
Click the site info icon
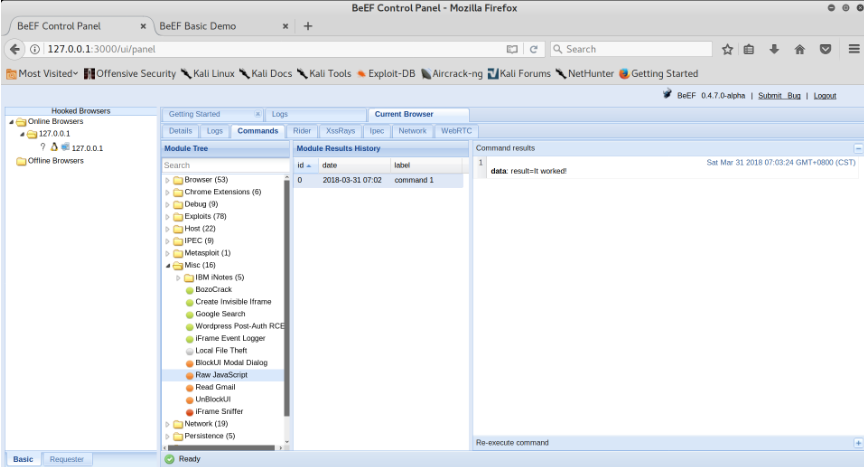coord(35,49)
